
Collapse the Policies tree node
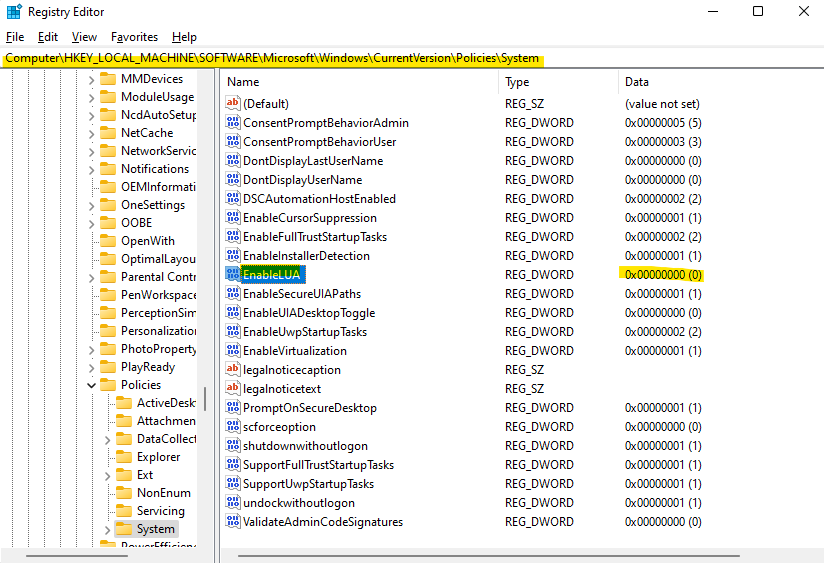point(91,385)
